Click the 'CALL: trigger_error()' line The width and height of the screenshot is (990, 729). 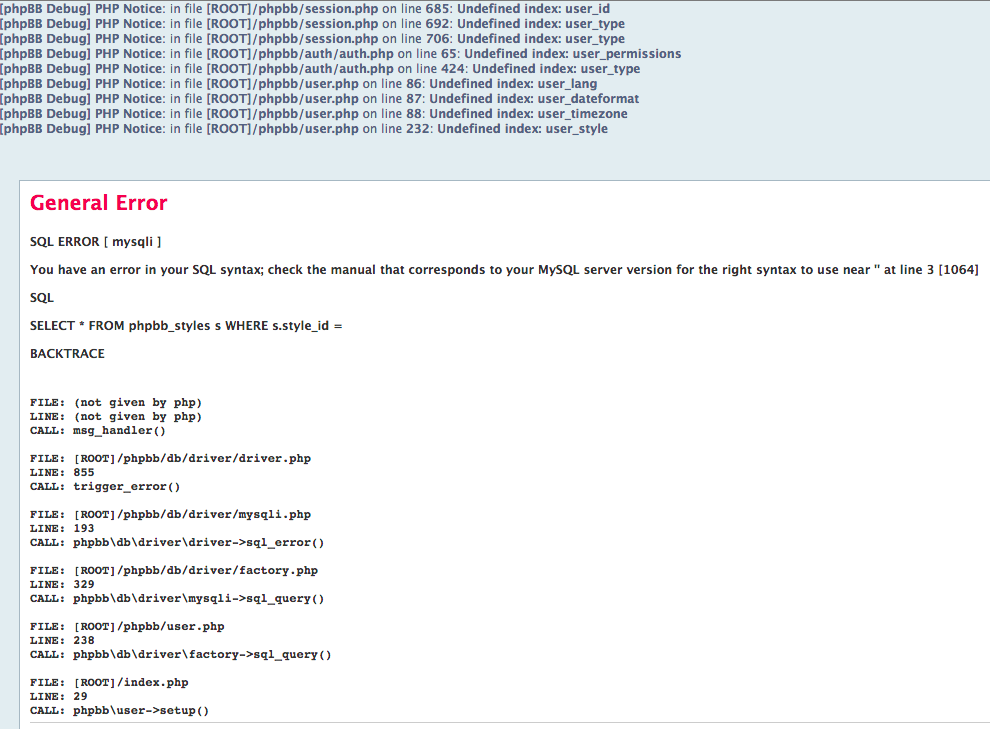pos(105,487)
